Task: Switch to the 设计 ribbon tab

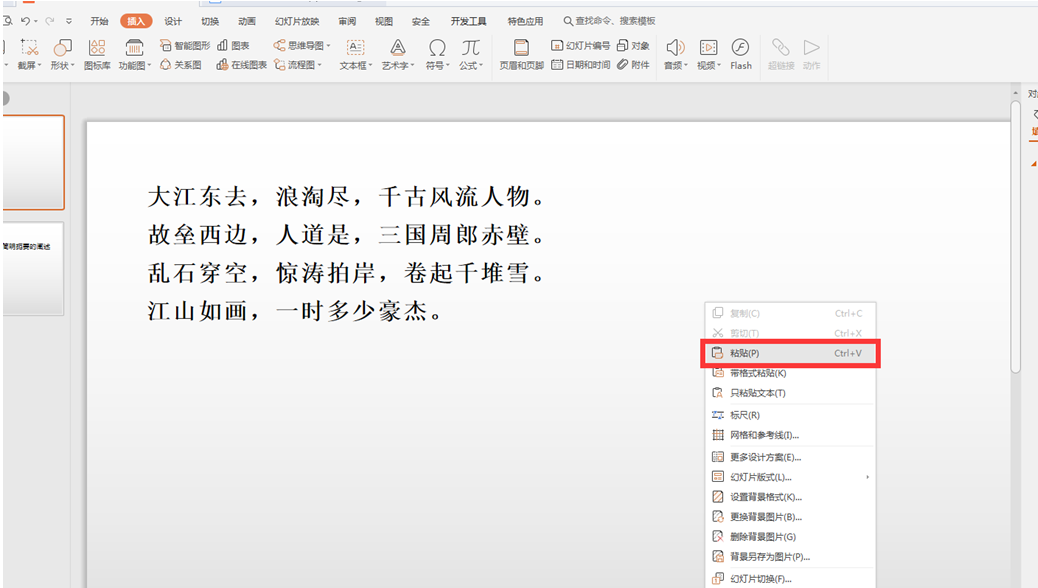Action: point(173,21)
